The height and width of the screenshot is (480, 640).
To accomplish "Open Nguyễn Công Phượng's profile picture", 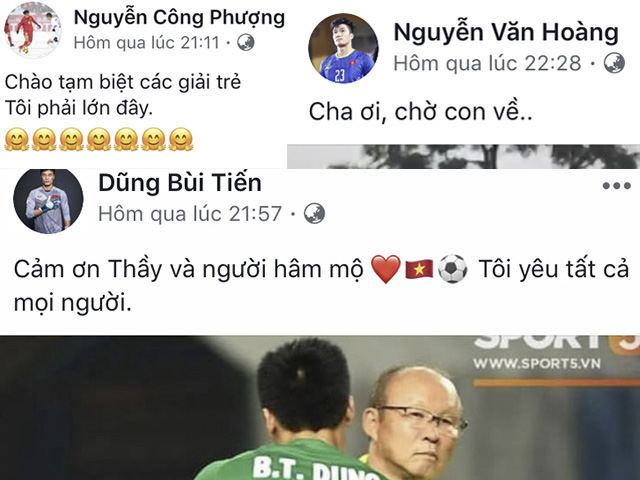I will [33, 31].
